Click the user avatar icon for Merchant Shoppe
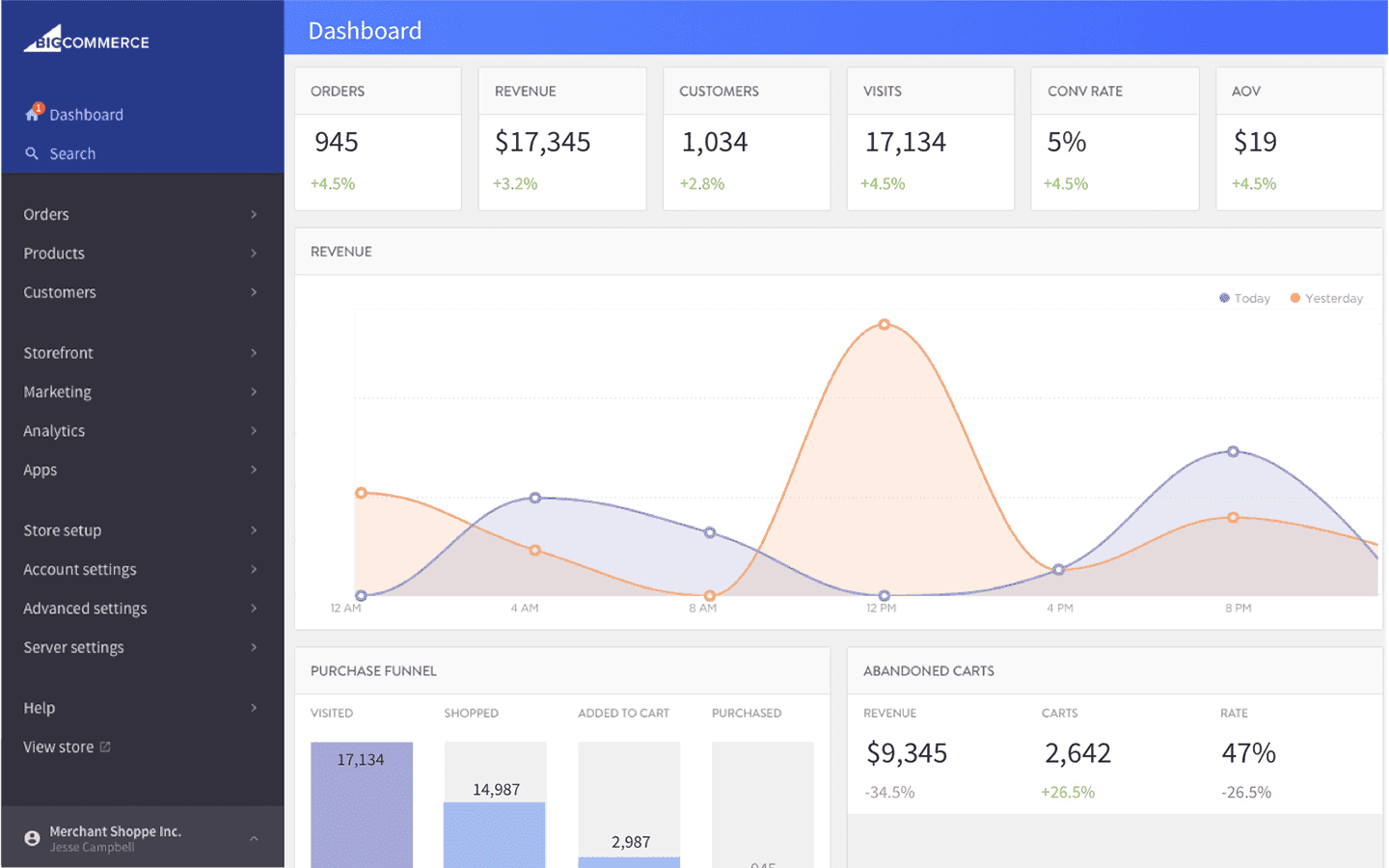 (x=32, y=838)
